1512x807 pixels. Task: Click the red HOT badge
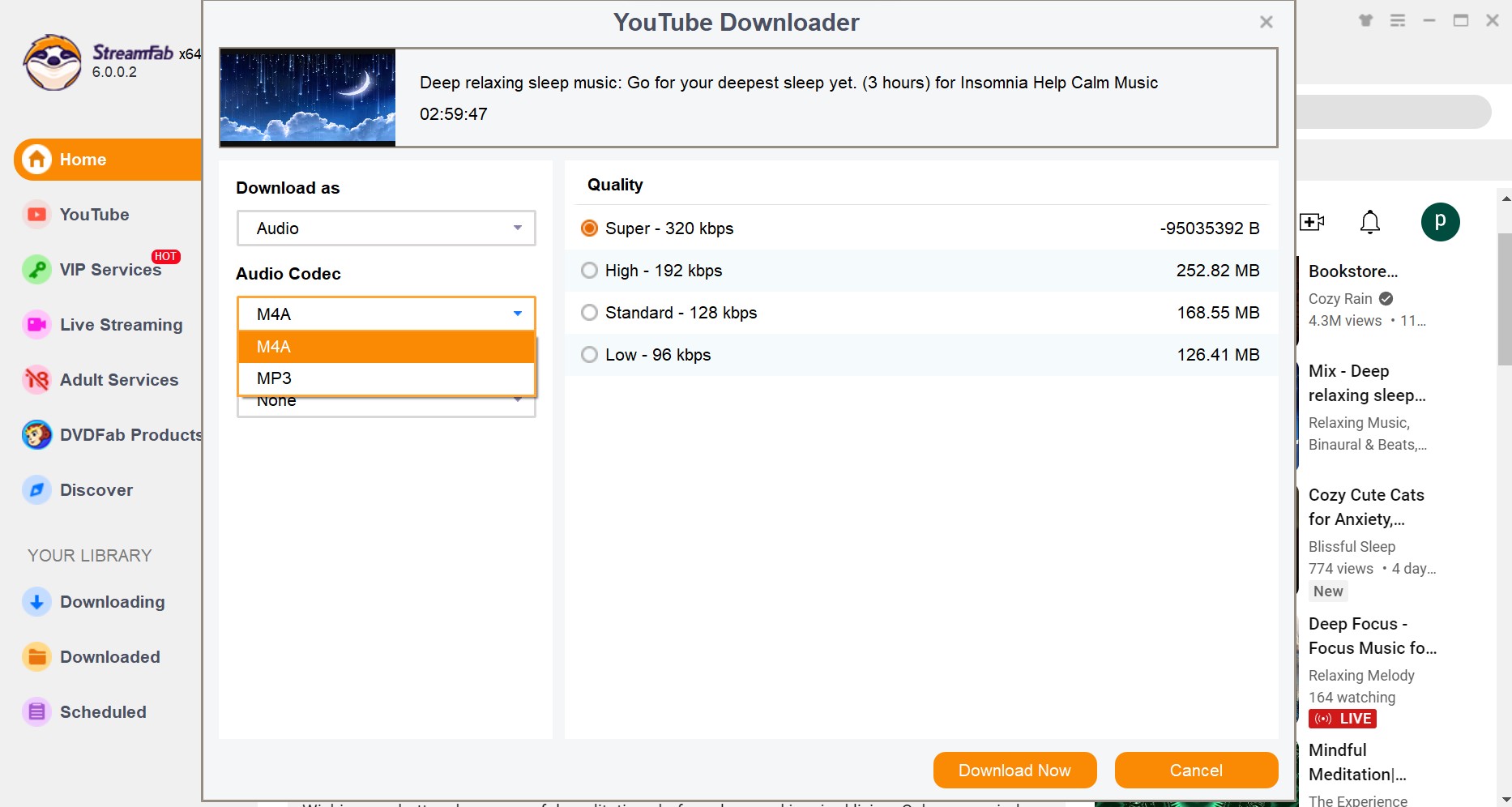165,257
